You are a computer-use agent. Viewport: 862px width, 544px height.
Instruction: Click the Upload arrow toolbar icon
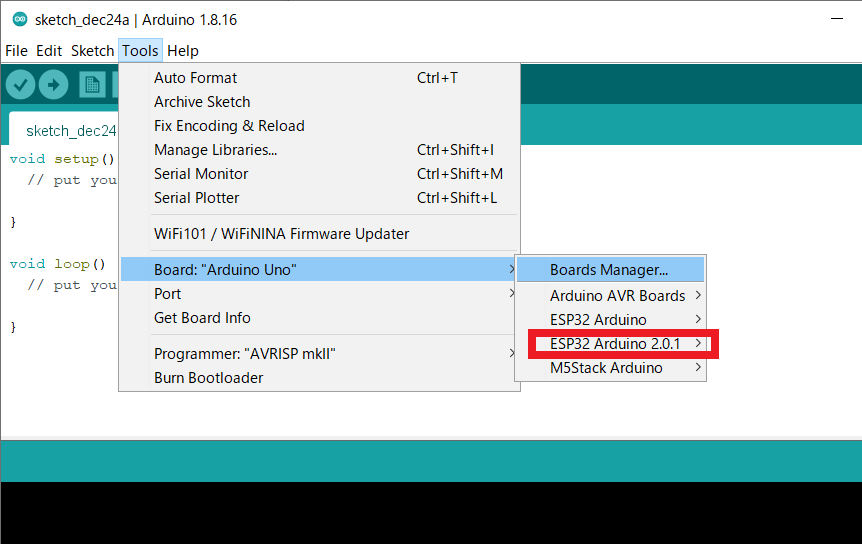[x=53, y=85]
